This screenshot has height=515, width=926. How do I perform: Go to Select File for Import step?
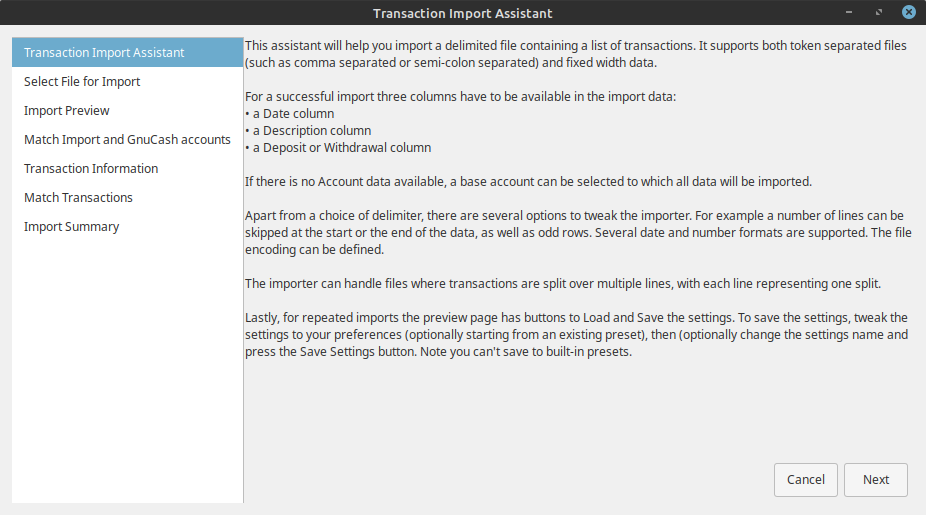tap(82, 82)
